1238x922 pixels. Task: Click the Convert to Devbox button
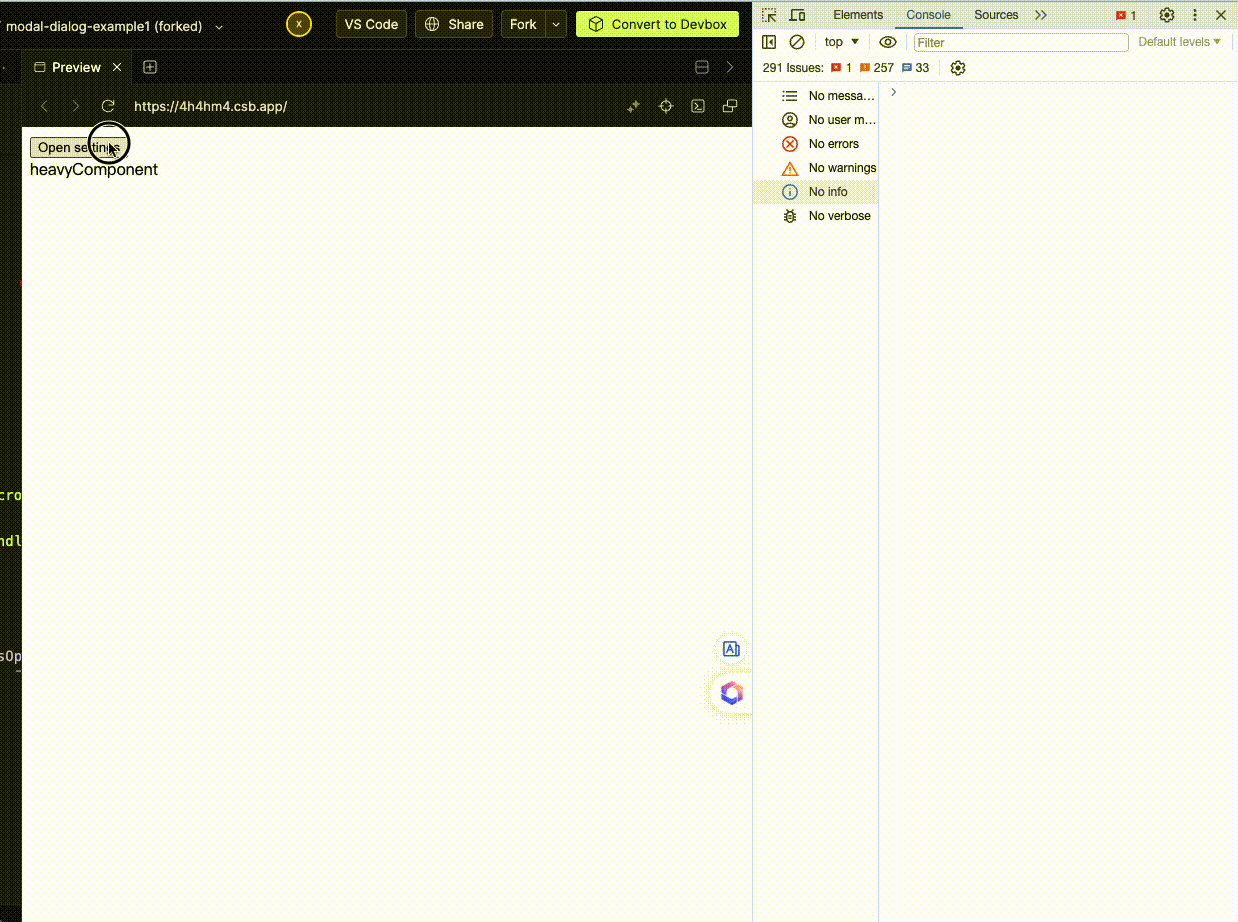point(657,24)
